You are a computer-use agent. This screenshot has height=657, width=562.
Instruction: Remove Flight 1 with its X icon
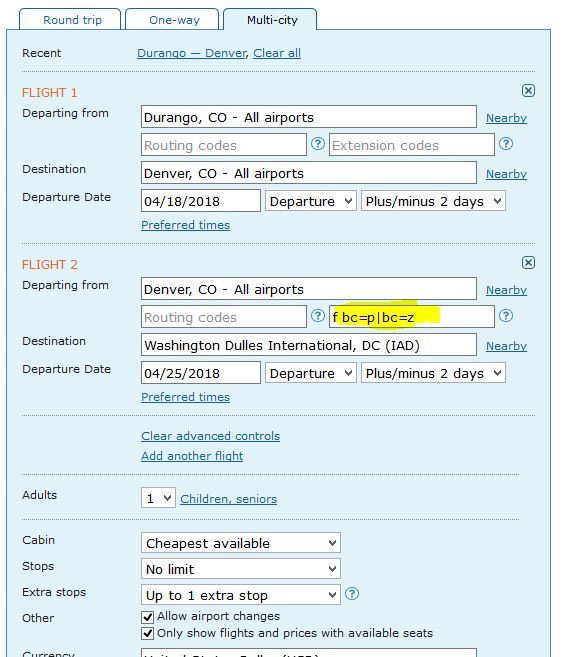point(528,91)
